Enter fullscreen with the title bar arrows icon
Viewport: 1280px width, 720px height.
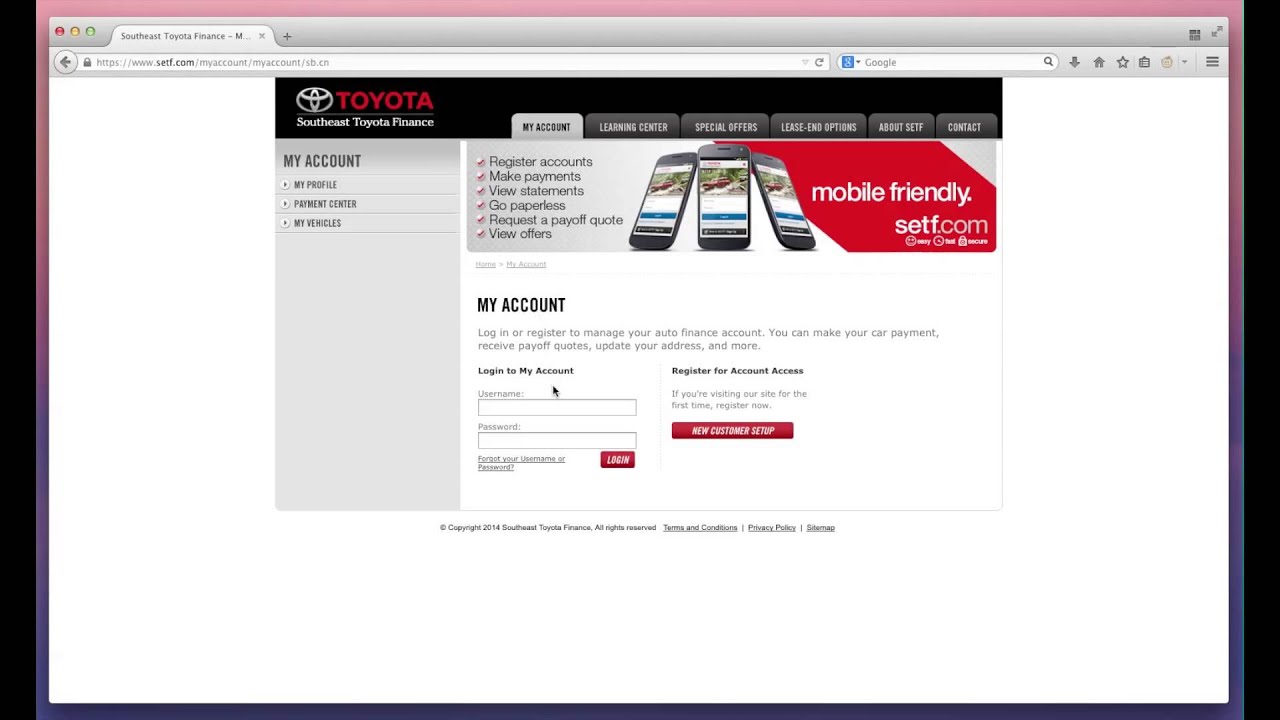tap(1217, 33)
